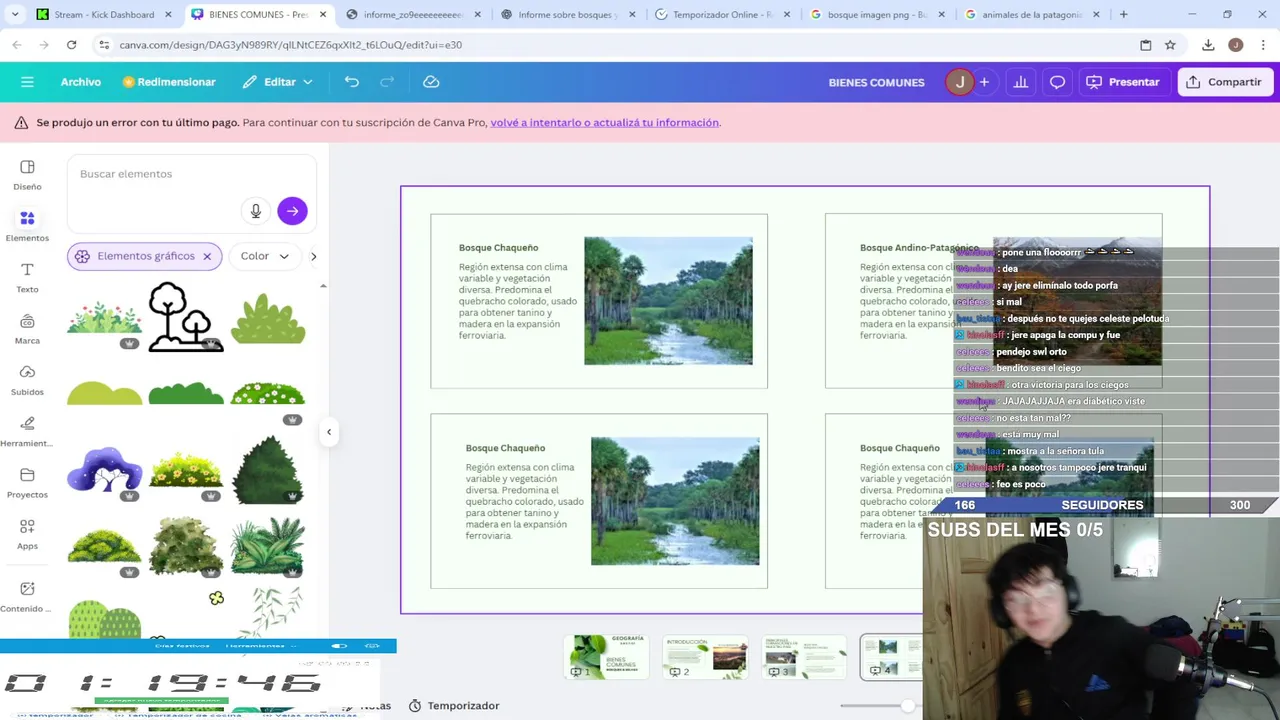
Task: Start presentation with Presentar button
Action: tap(1123, 82)
